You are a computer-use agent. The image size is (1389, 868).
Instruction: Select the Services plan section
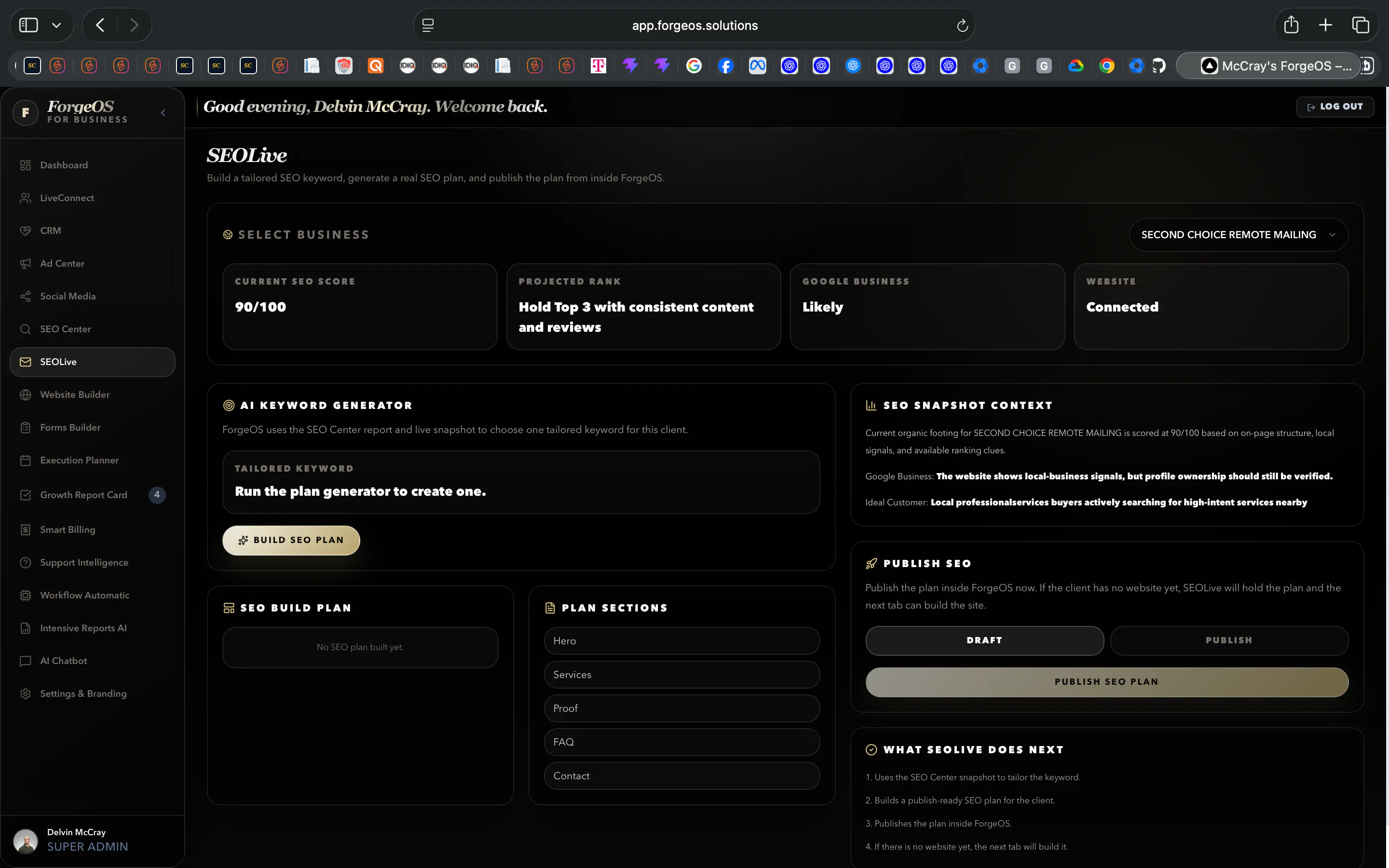[x=681, y=675]
